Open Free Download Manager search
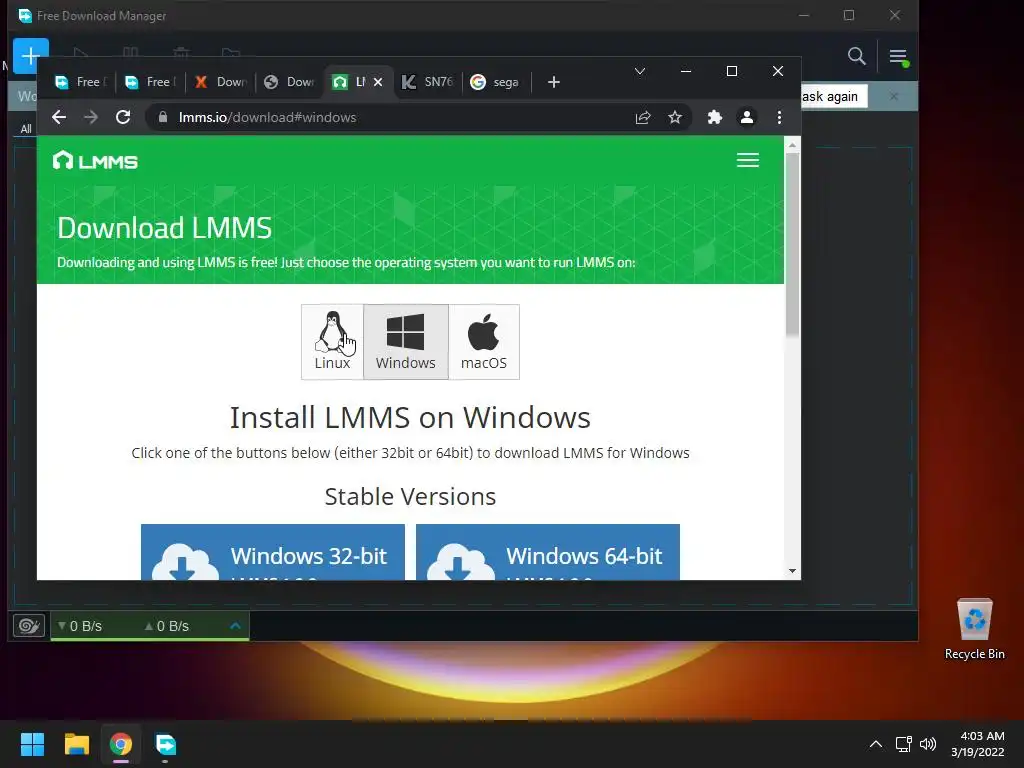This screenshot has width=1024, height=768. [x=856, y=56]
